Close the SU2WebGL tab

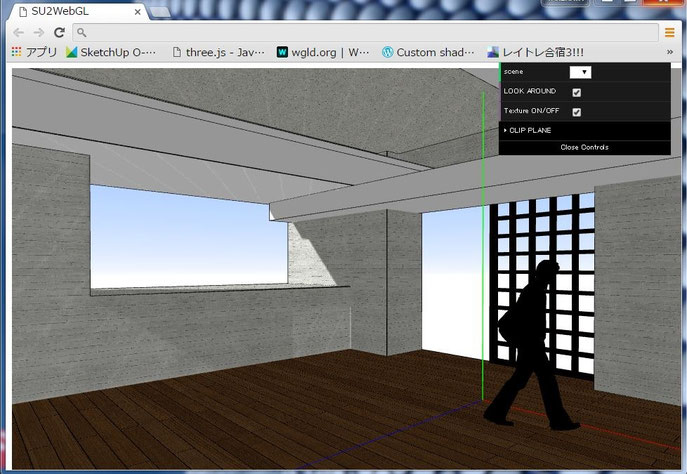click(x=138, y=12)
